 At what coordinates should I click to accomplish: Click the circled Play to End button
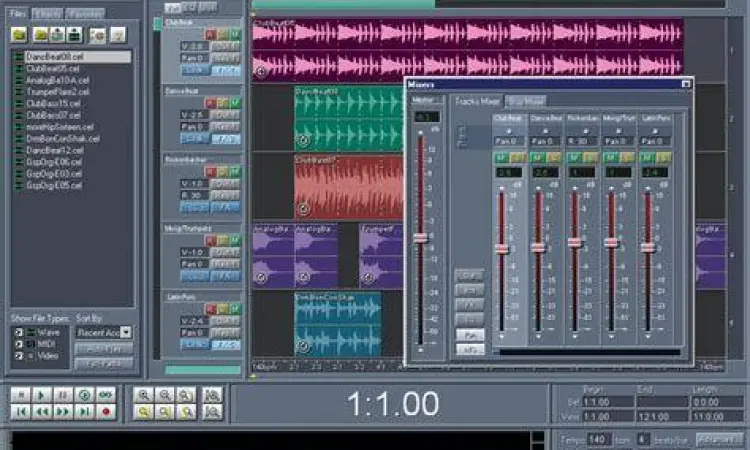coord(84,395)
